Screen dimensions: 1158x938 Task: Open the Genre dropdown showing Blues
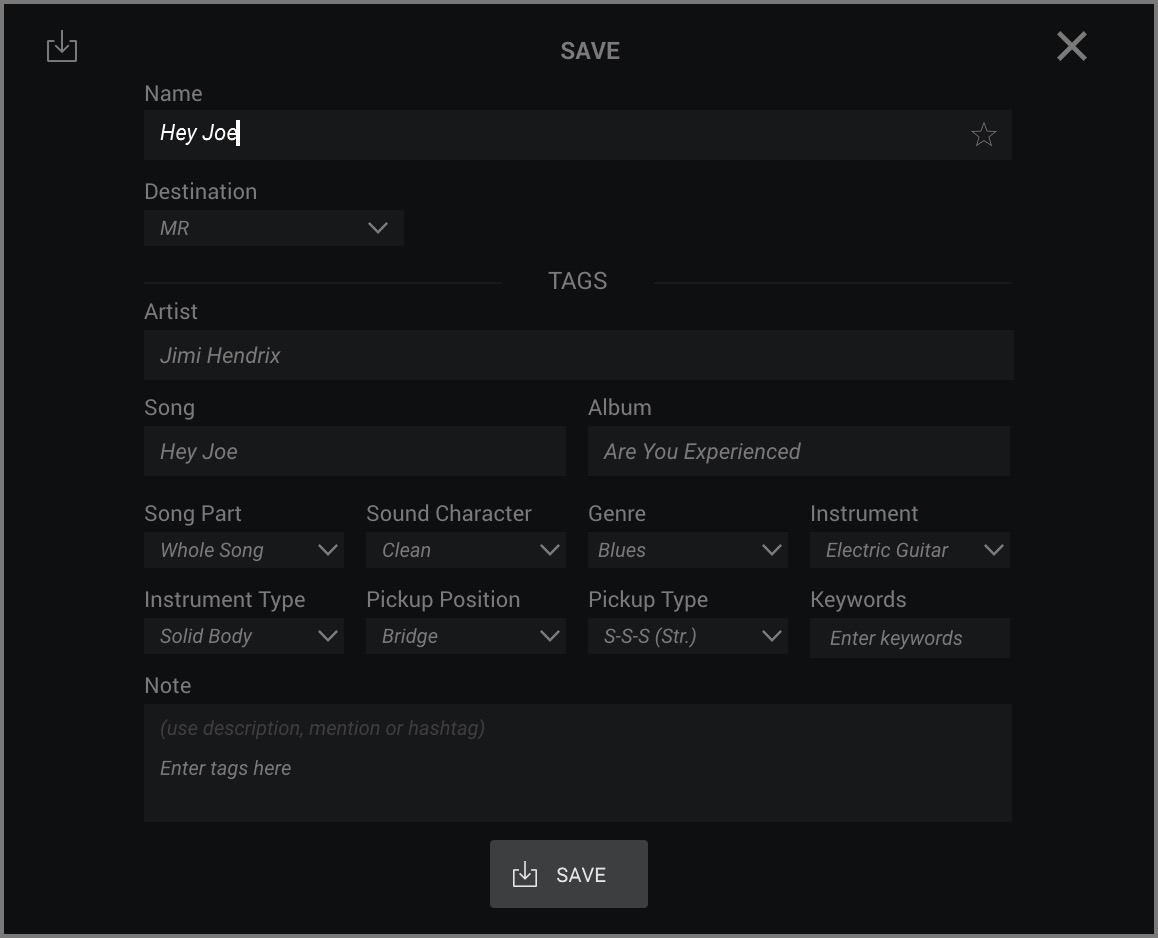point(688,550)
